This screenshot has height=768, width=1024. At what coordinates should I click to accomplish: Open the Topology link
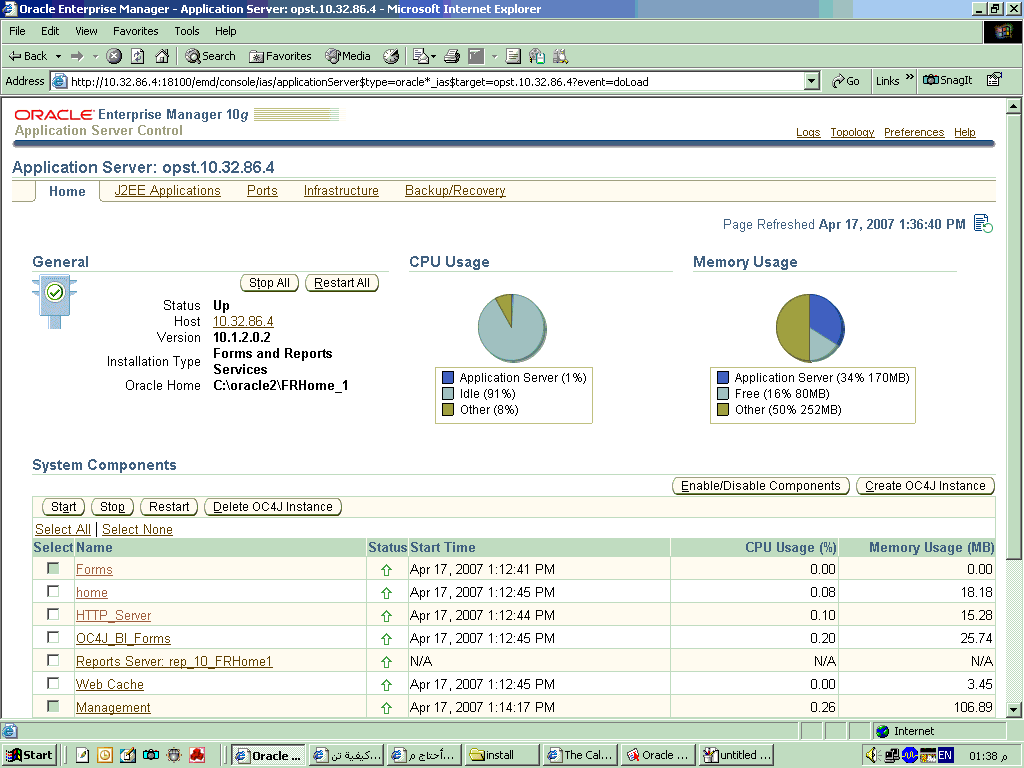852,132
